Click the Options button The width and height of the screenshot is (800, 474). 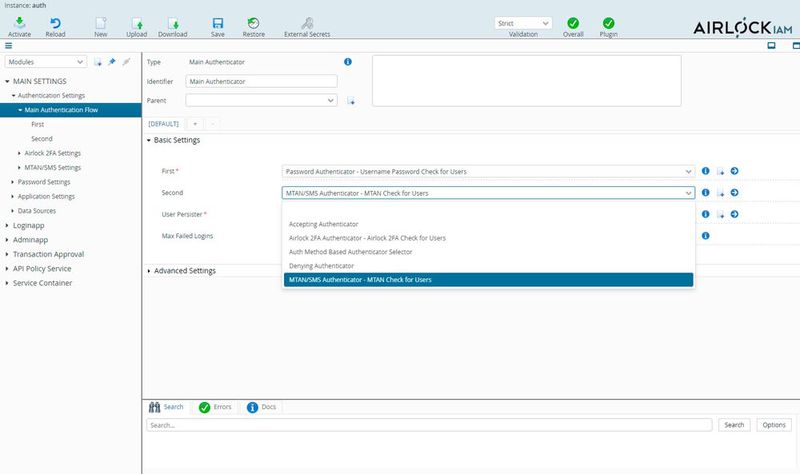(x=774, y=425)
